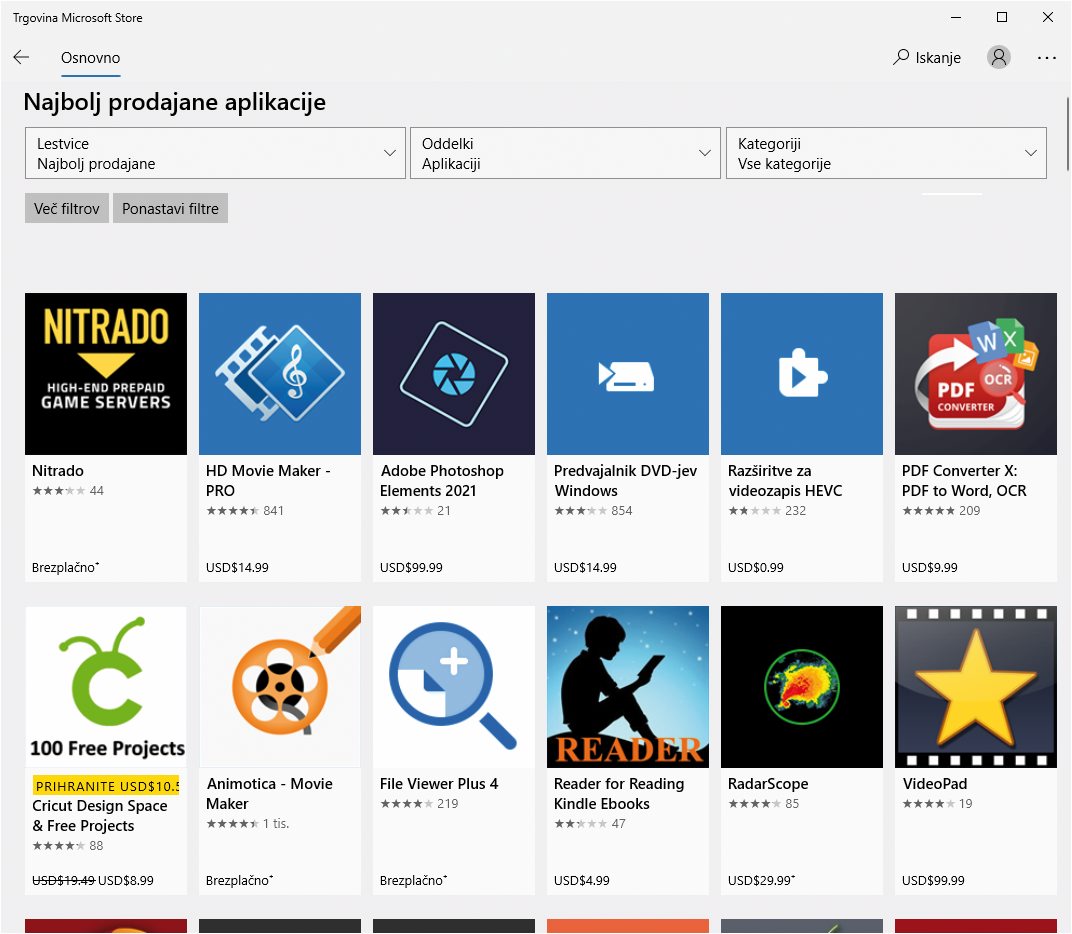Click the USD$8.99 price under Cricut Design Space
This screenshot has width=1072, height=934.
coord(126,881)
